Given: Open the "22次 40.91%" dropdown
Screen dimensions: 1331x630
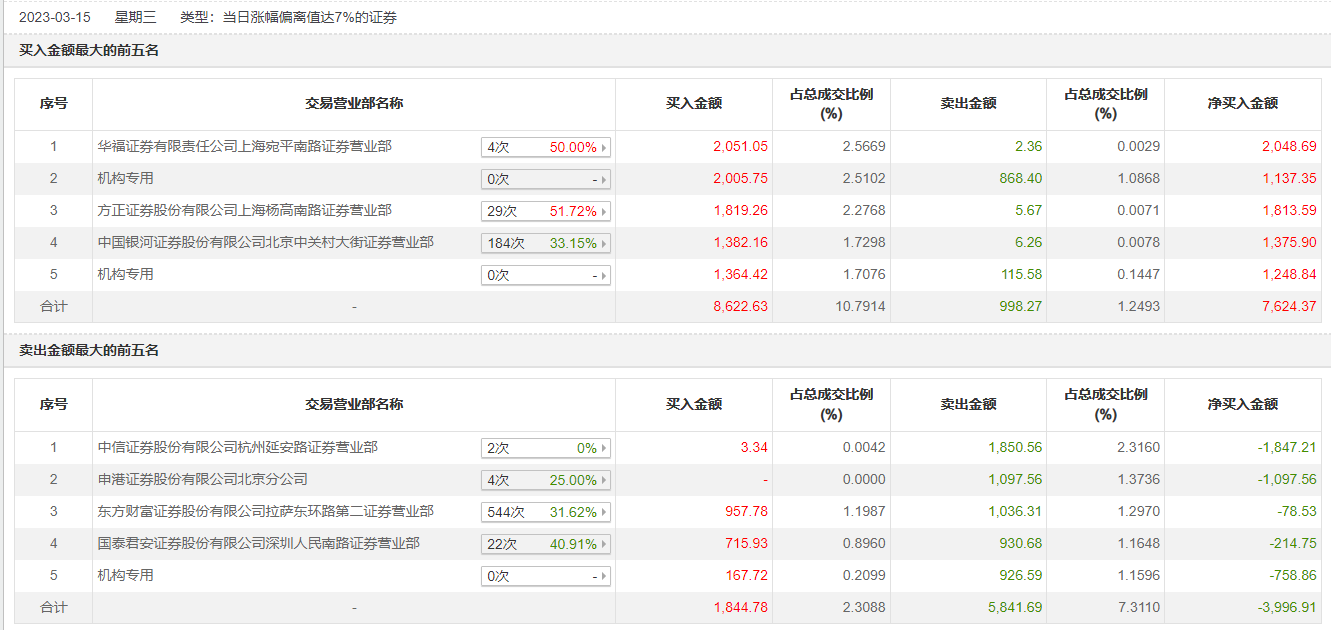Looking at the screenshot, I should tap(546, 544).
